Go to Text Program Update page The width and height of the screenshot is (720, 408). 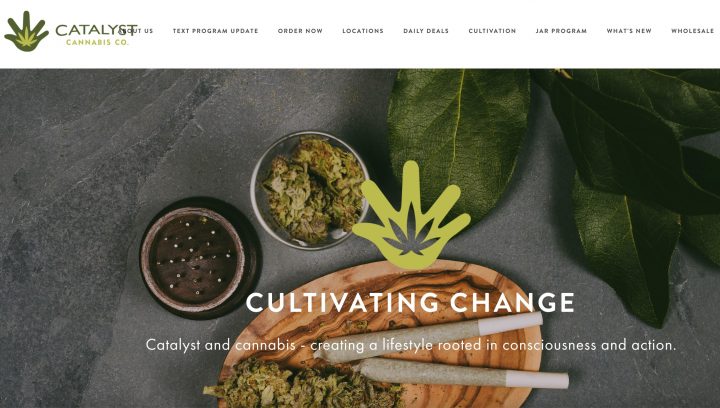pyautogui.click(x=215, y=31)
